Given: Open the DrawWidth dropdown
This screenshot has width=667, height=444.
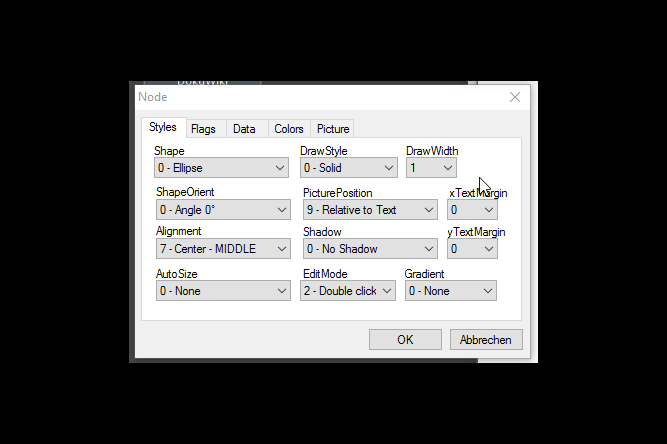Looking at the screenshot, I should [x=431, y=169].
